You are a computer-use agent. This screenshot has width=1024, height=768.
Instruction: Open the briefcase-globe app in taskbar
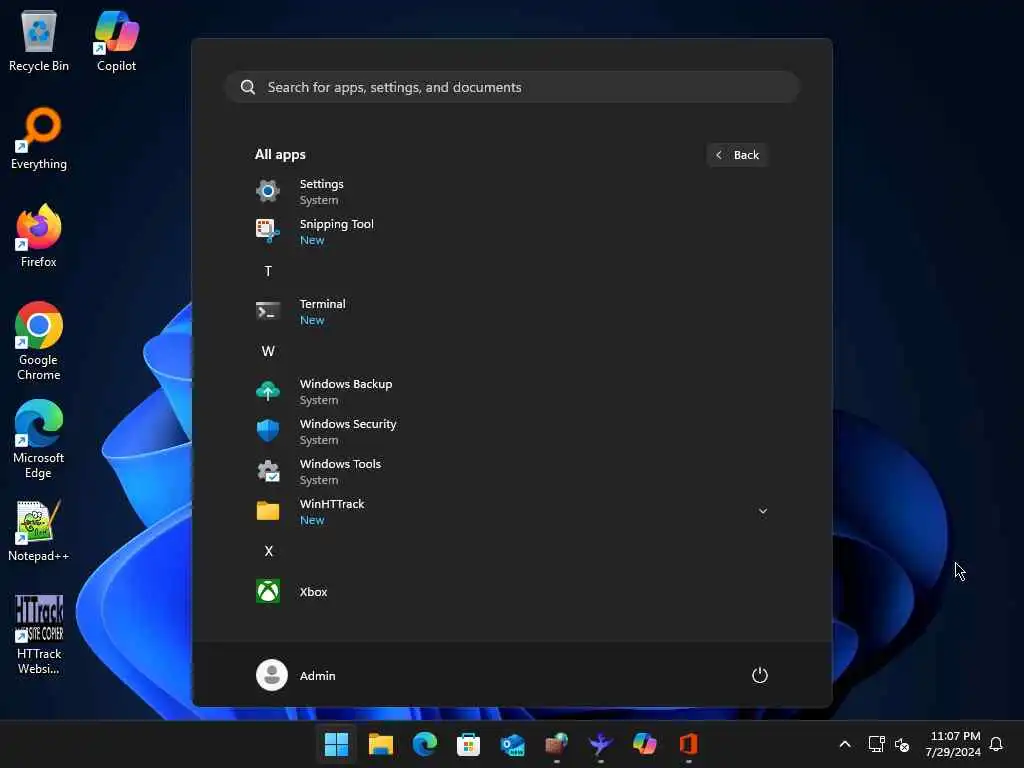(556, 744)
